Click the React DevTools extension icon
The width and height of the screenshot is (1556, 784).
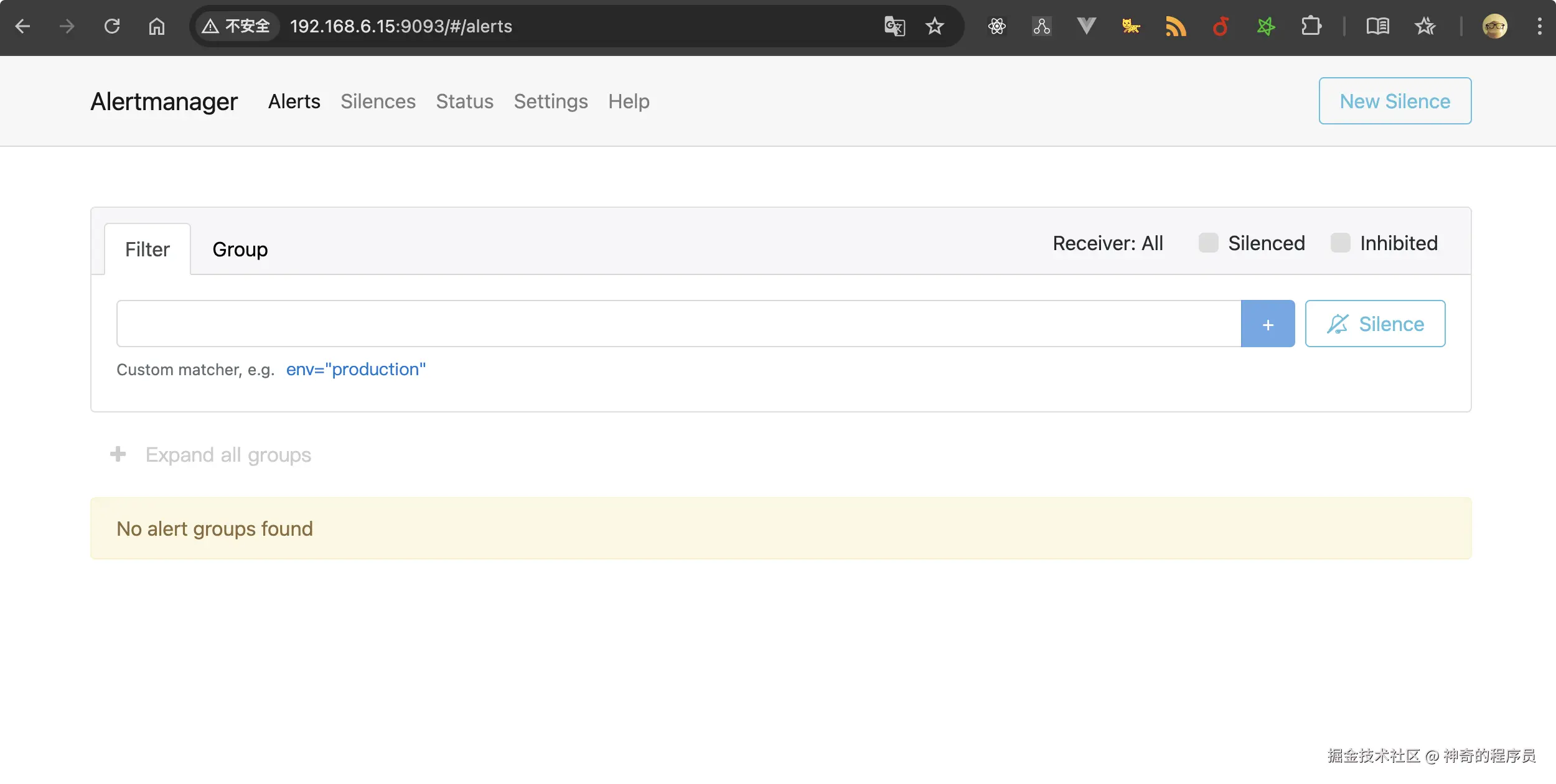click(x=996, y=26)
